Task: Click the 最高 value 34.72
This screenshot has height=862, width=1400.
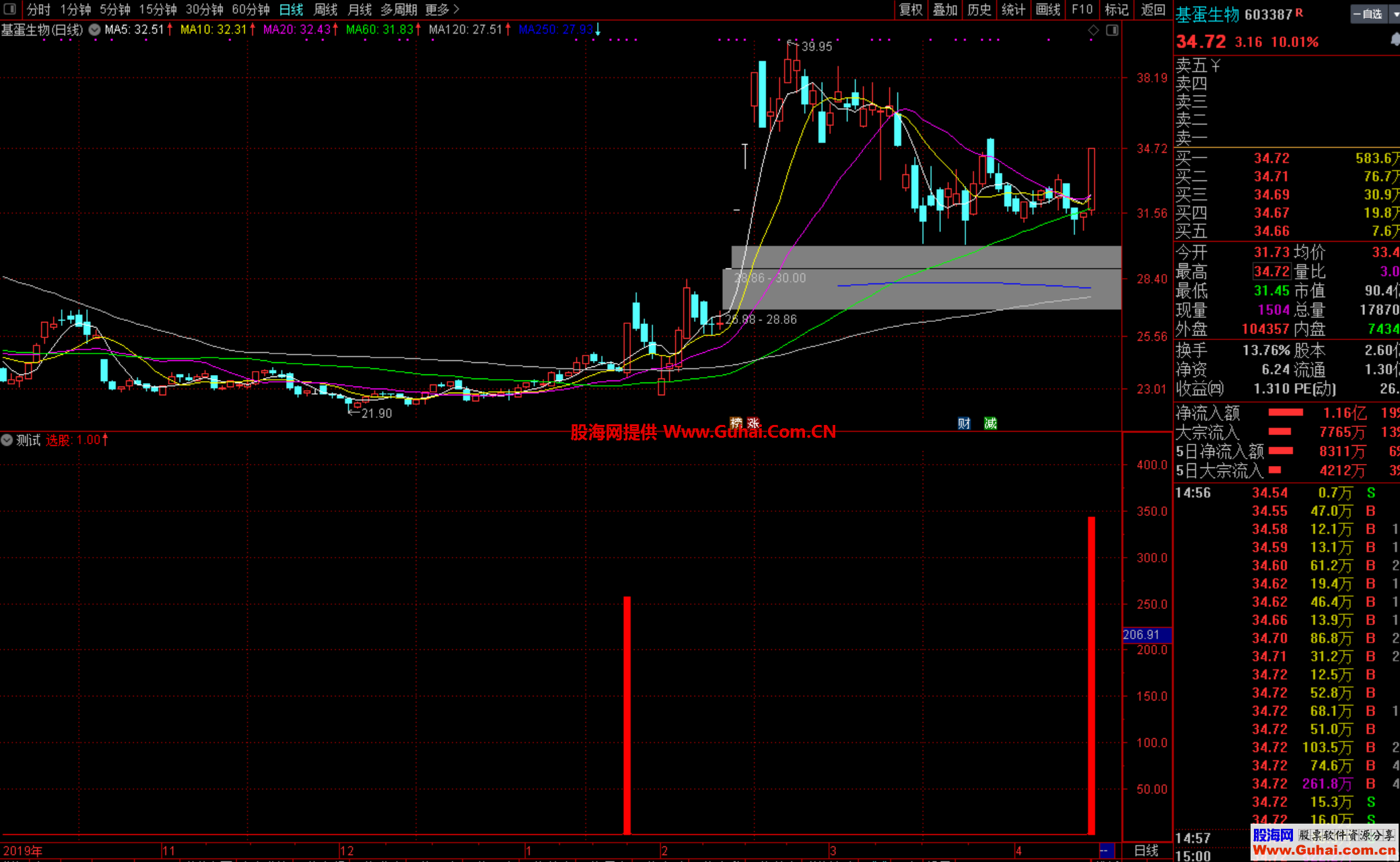Action: pos(1271,271)
